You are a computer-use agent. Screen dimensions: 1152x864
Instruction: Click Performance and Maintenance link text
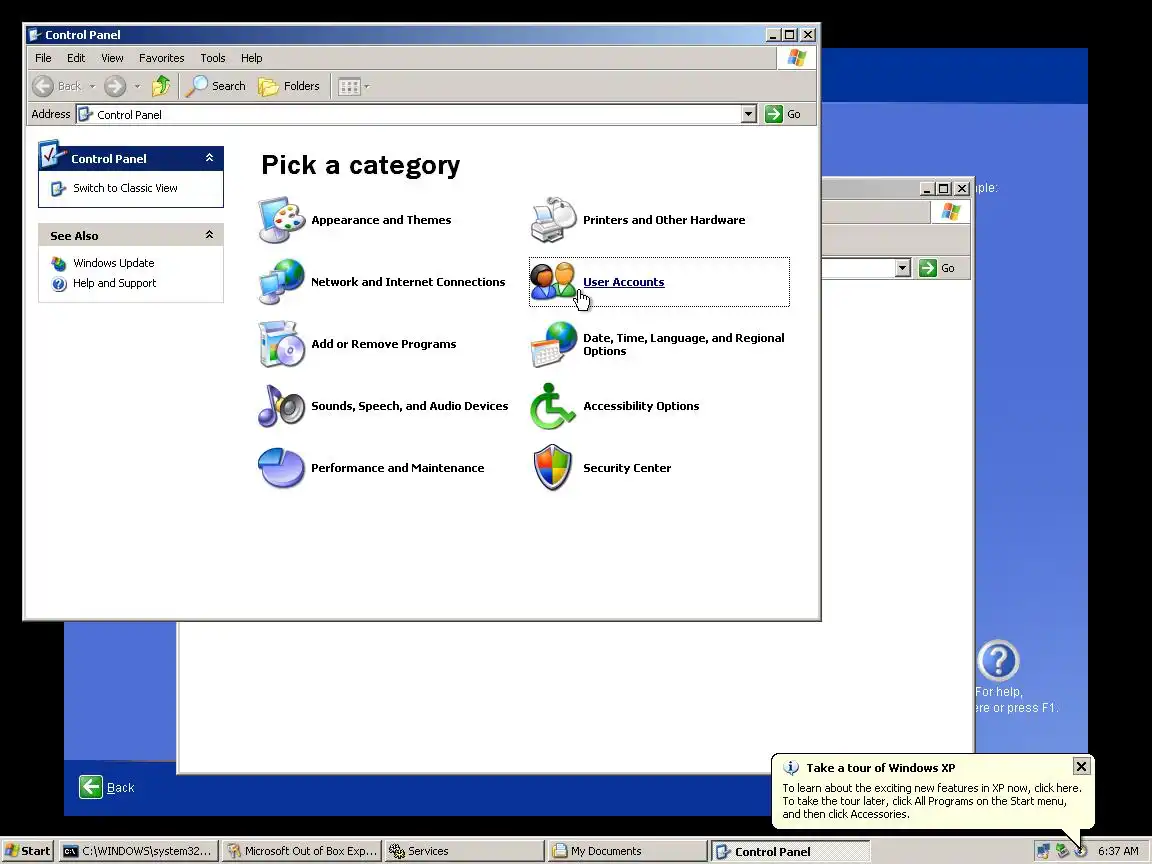tap(397, 468)
